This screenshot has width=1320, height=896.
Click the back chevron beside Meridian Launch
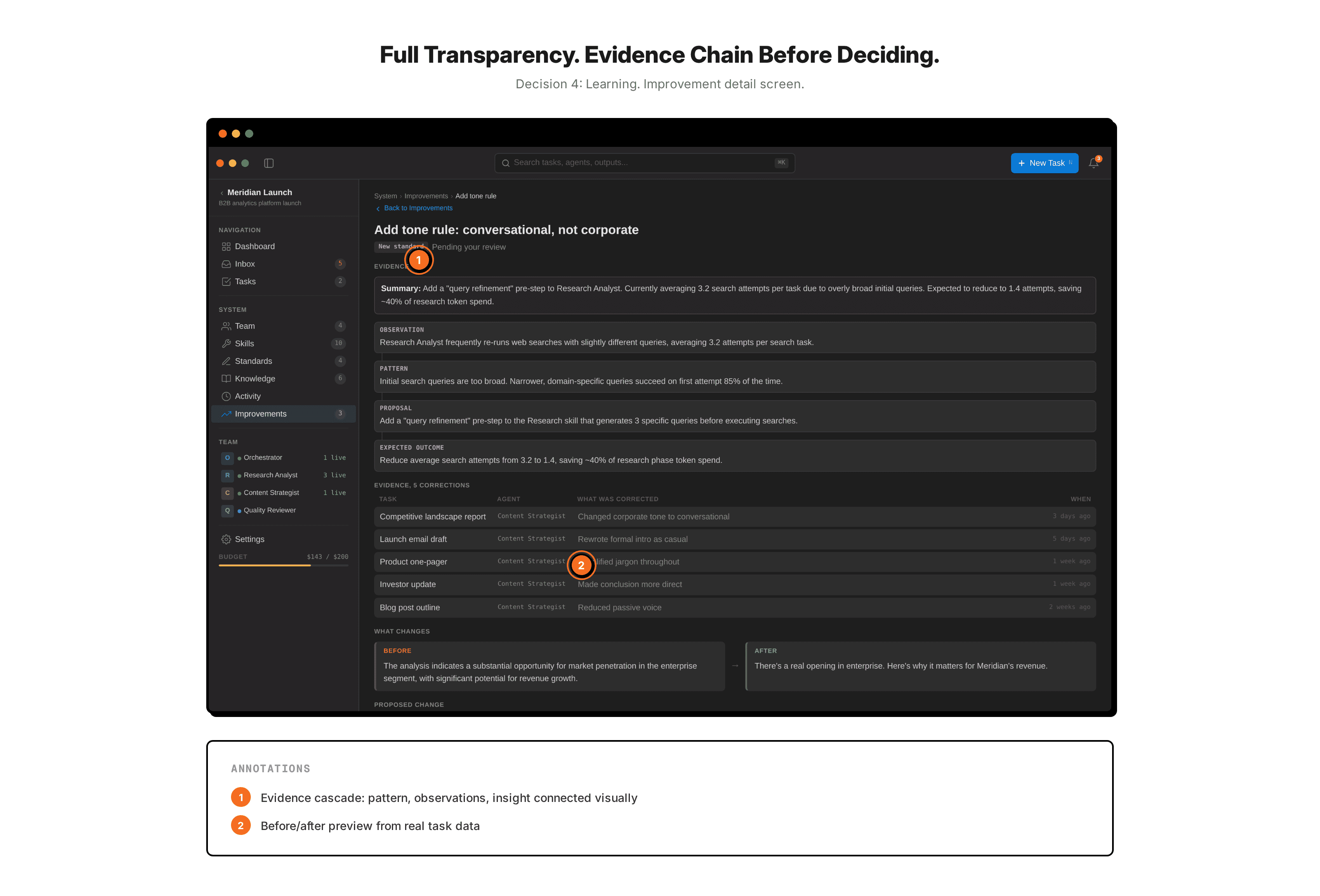pos(222,193)
